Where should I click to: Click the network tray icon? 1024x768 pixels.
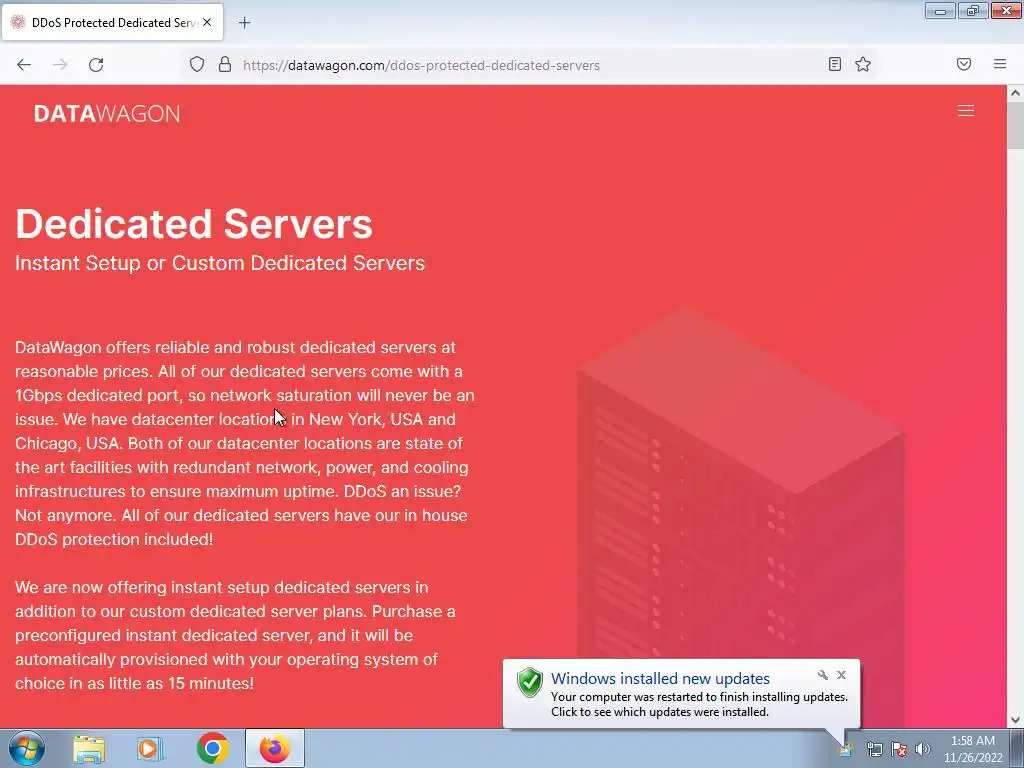tap(874, 750)
